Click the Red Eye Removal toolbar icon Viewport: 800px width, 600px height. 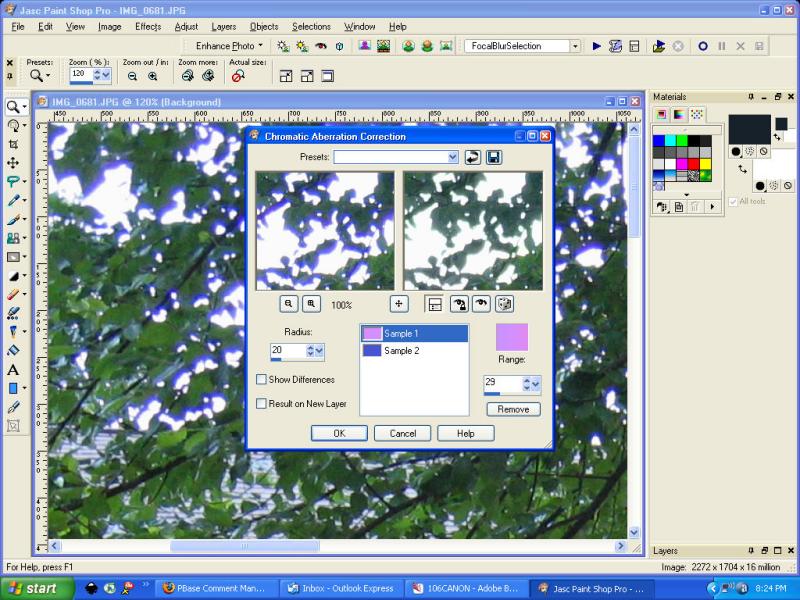pyautogui.click(x=320, y=46)
